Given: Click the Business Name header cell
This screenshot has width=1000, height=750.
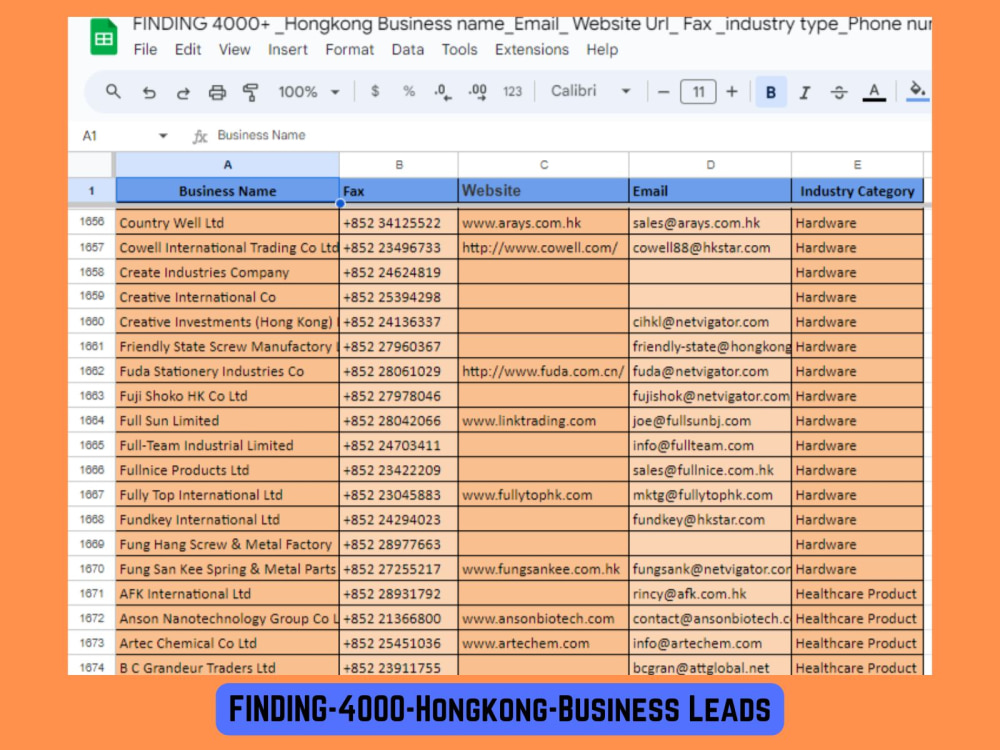Looking at the screenshot, I should [227, 191].
